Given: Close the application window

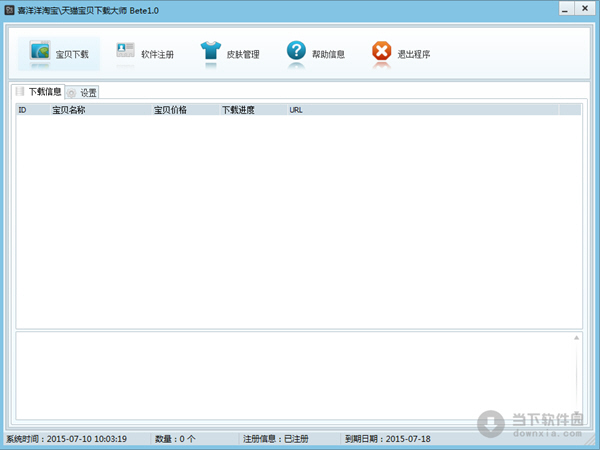Looking at the screenshot, I should 585,8.
